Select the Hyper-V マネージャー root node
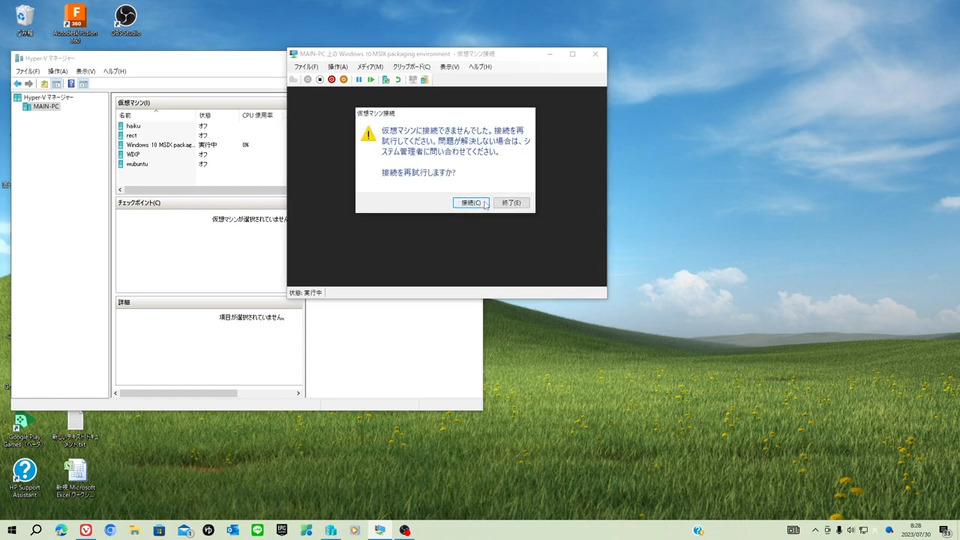 [x=47, y=97]
